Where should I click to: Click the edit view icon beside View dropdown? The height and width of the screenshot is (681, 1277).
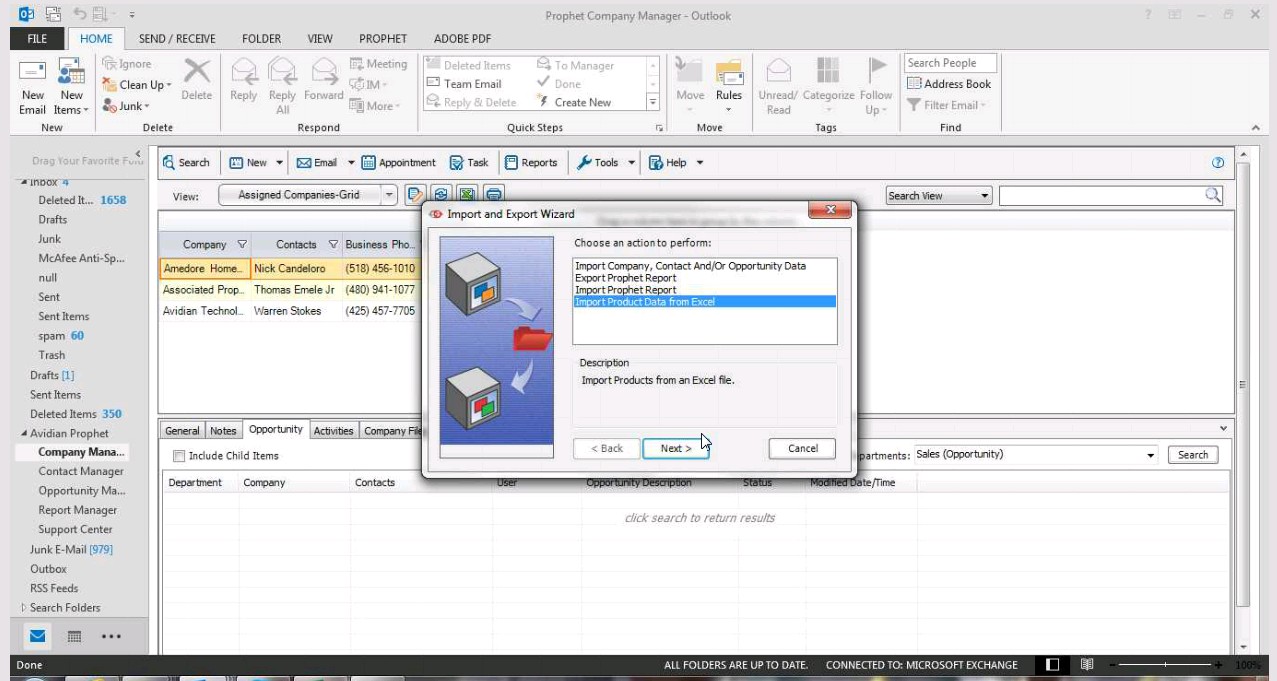click(416, 195)
